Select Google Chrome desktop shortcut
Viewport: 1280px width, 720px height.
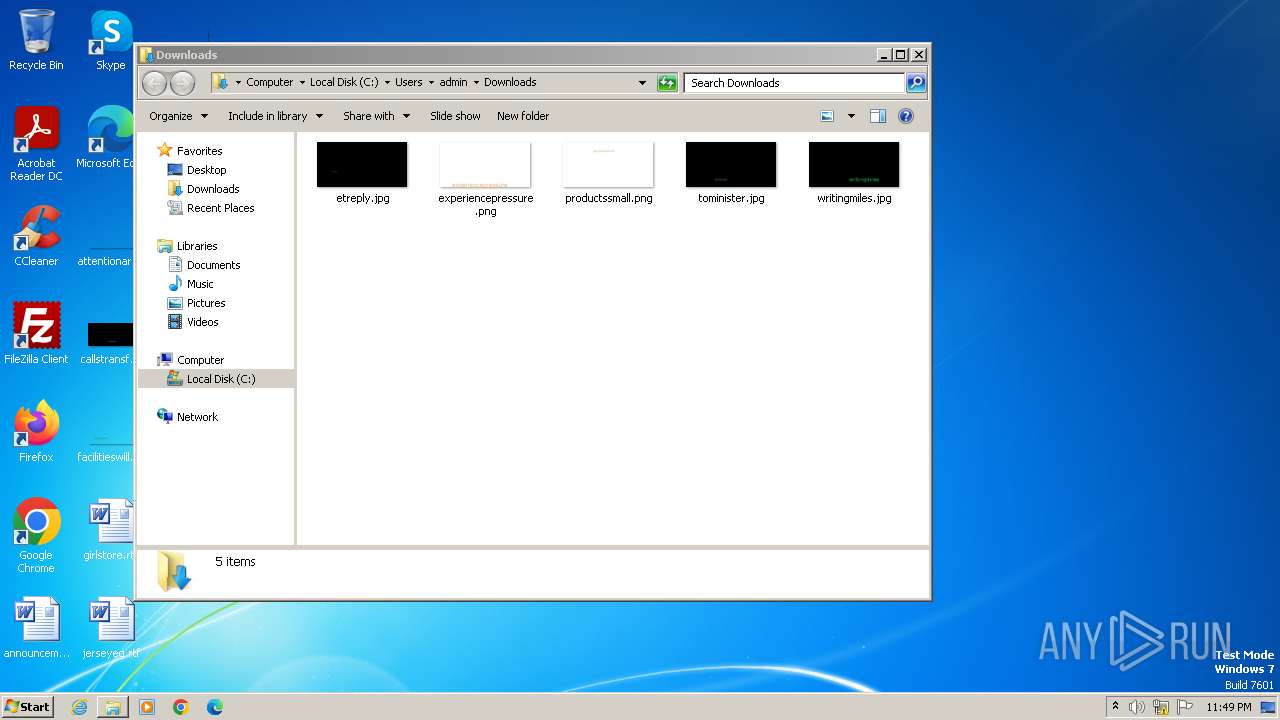pos(36,536)
